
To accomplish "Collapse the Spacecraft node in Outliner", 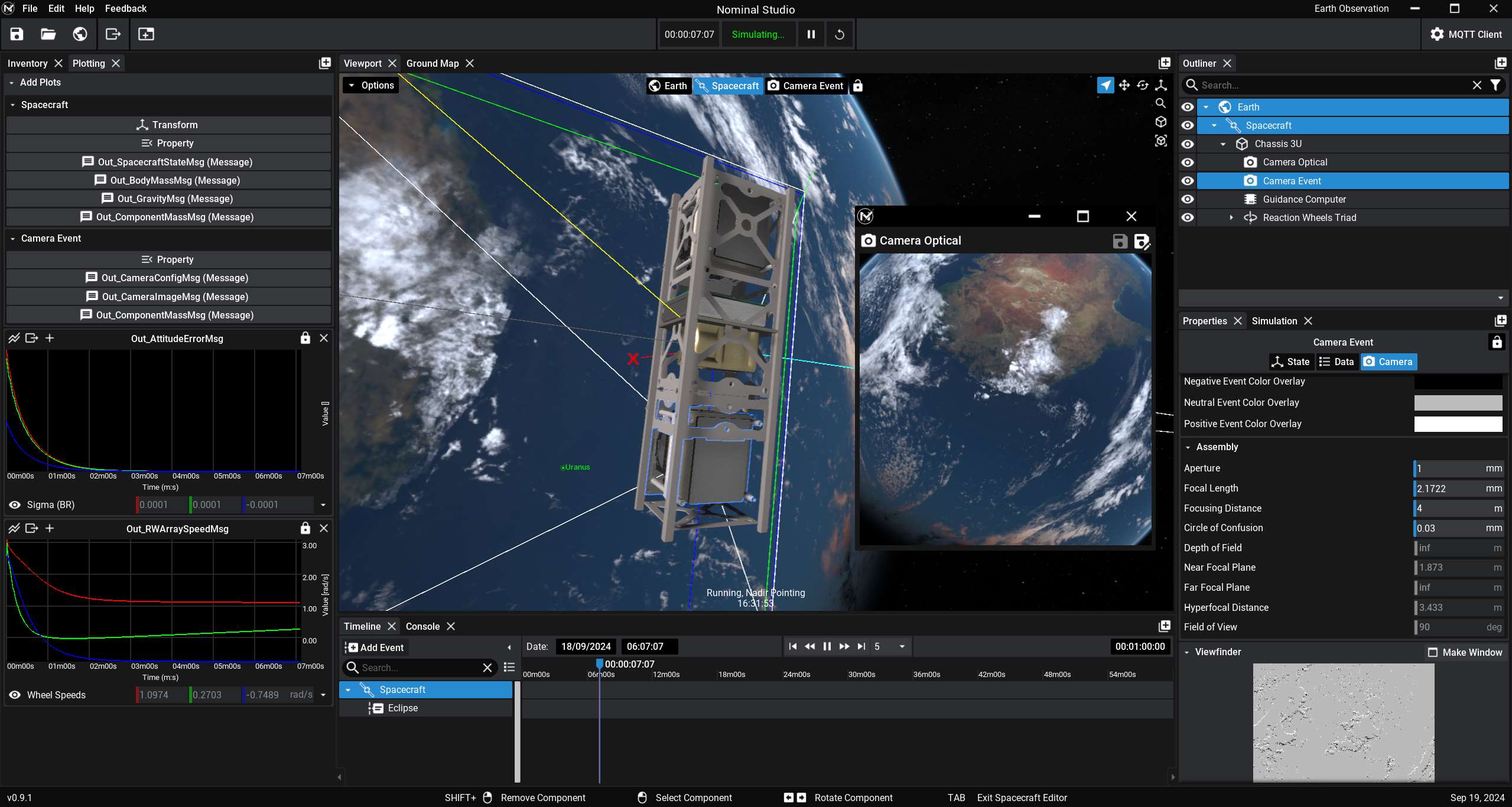I will click(x=1214, y=125).
